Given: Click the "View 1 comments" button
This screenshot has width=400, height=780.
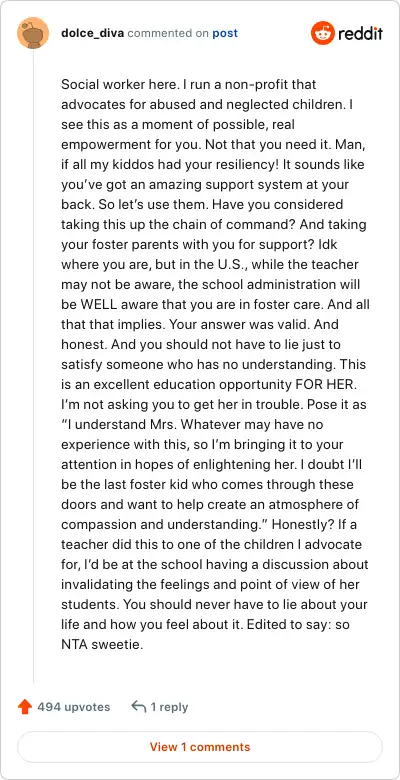Looking at the screenshot, I should pyautogui.click(x=200, y=747).
